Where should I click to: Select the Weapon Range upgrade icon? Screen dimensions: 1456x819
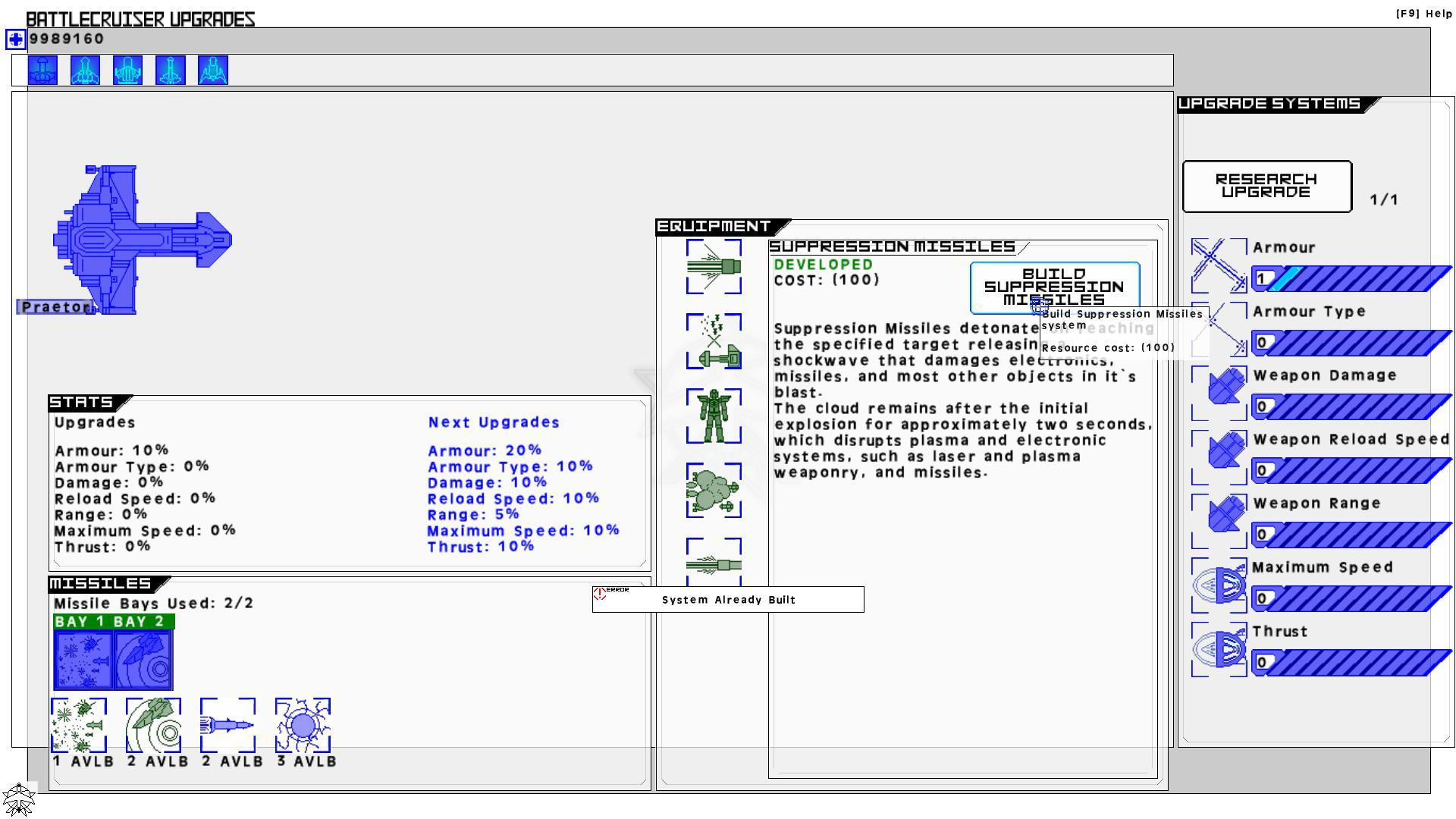[1219, 522]
